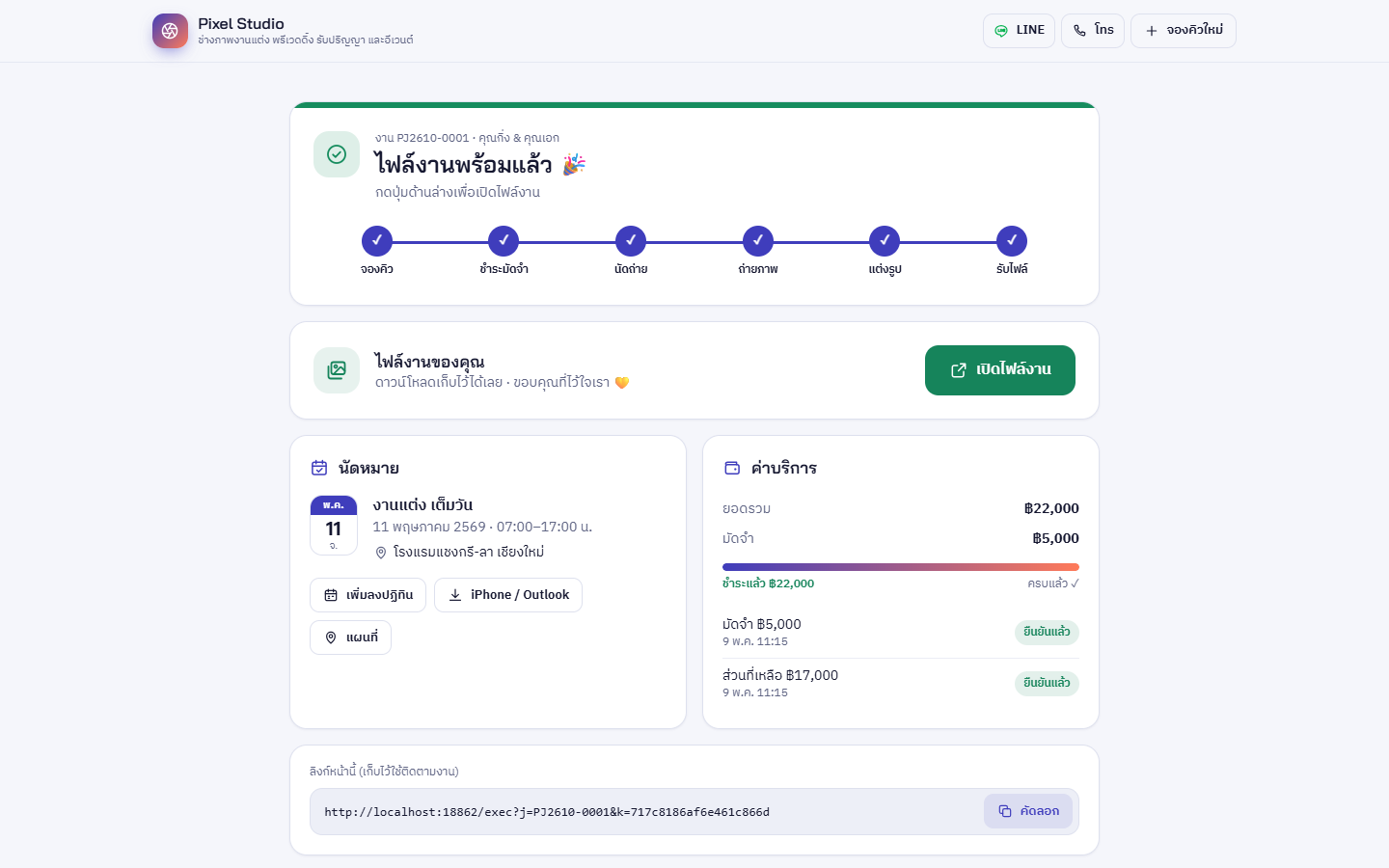Click the จองคิวใหม่ button
This screenshot has width=1389, height=868.
tap(1184, 31)
